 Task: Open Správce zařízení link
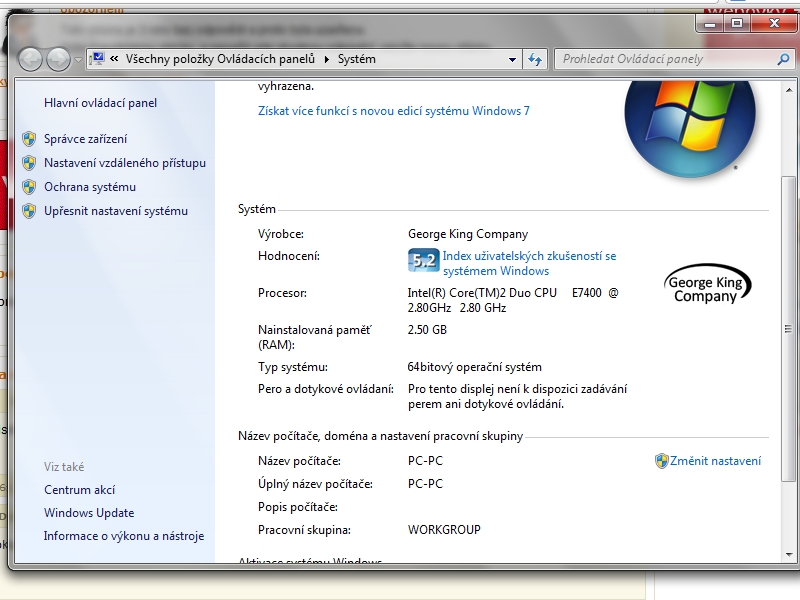tap(85, 139)
